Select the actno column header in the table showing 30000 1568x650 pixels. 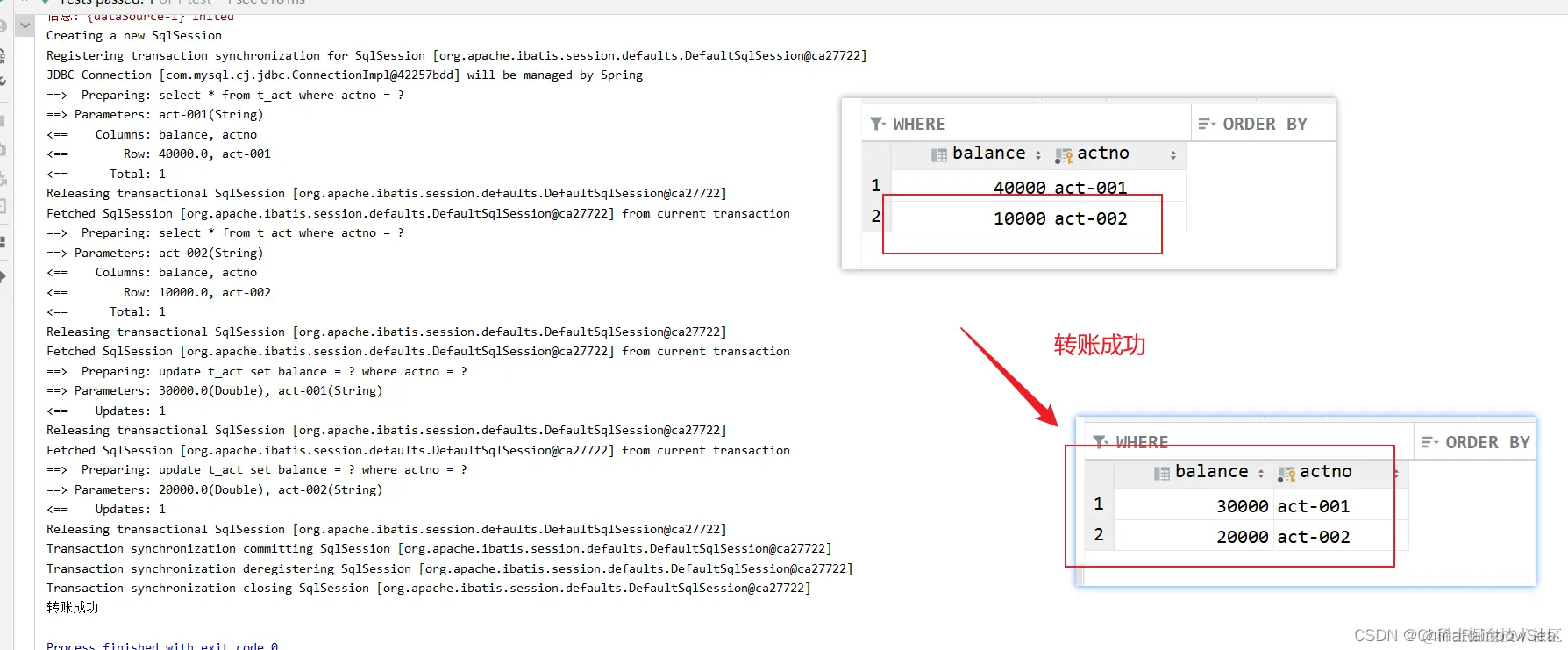[1340, 473]
